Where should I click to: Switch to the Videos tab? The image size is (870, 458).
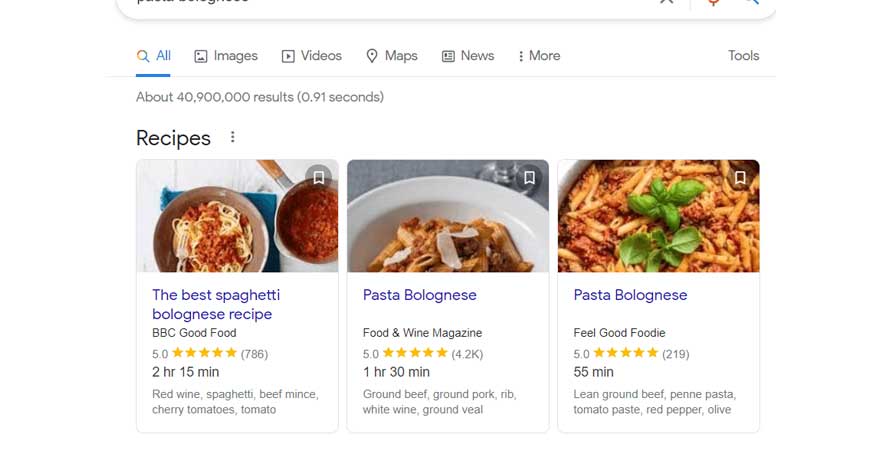click(x=312, y=56)
